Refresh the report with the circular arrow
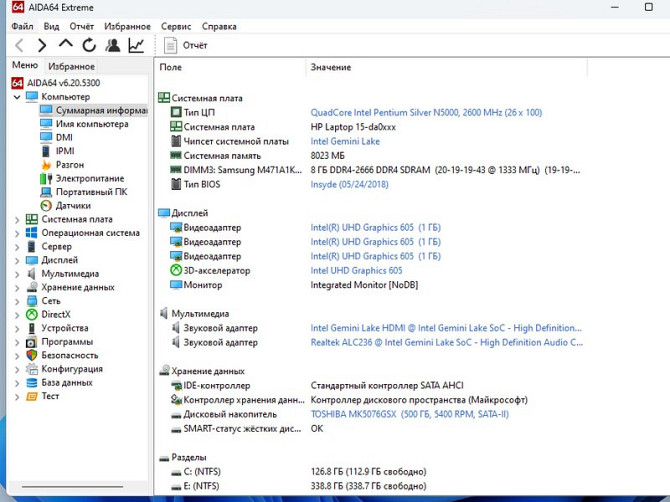This screenshot has height=502, width=670. coord(89,45)
